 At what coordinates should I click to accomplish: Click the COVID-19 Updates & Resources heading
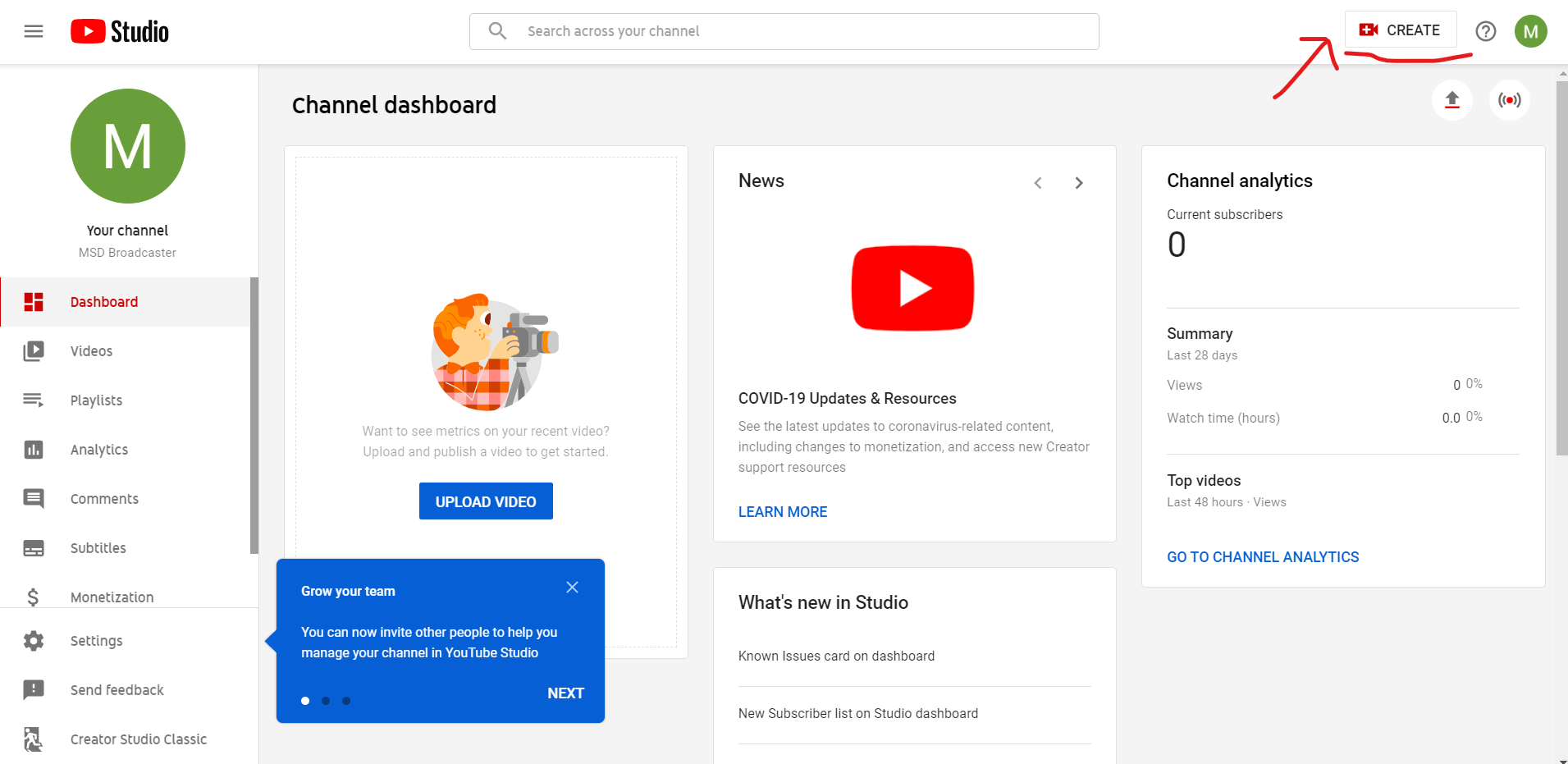(847, 399)
